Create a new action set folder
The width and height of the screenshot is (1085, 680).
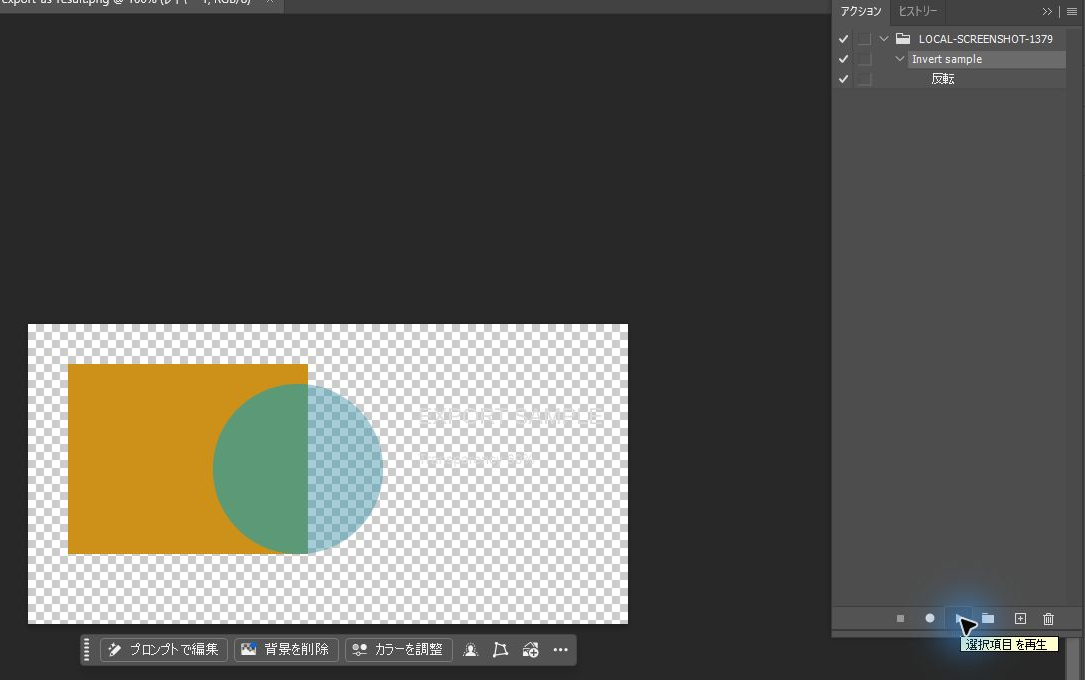click(988, 618)
